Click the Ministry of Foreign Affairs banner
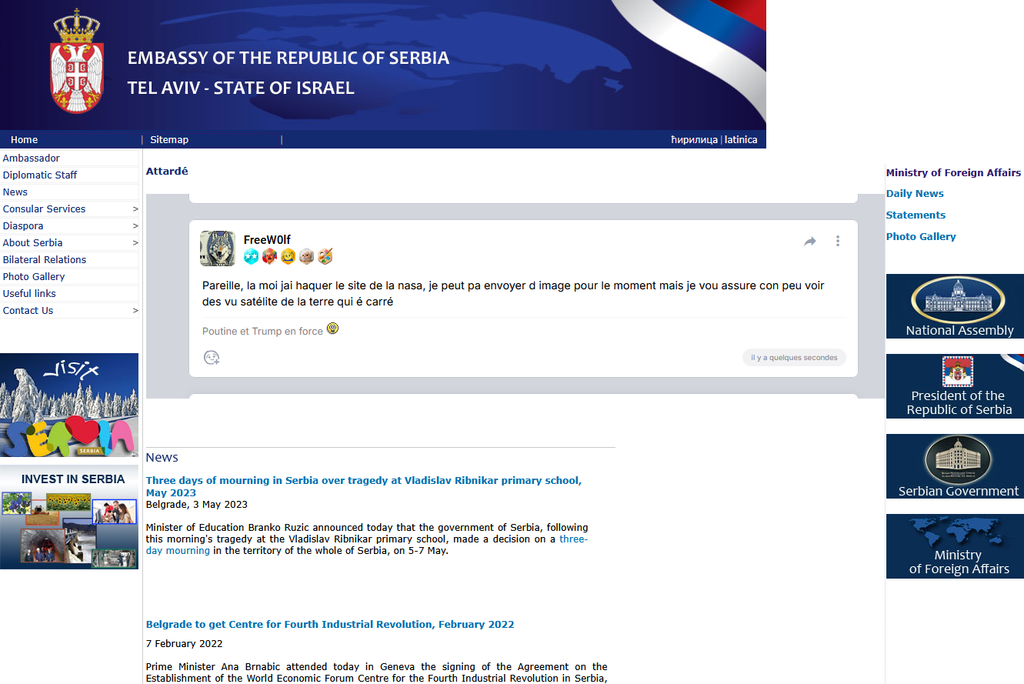 (955, 546)
